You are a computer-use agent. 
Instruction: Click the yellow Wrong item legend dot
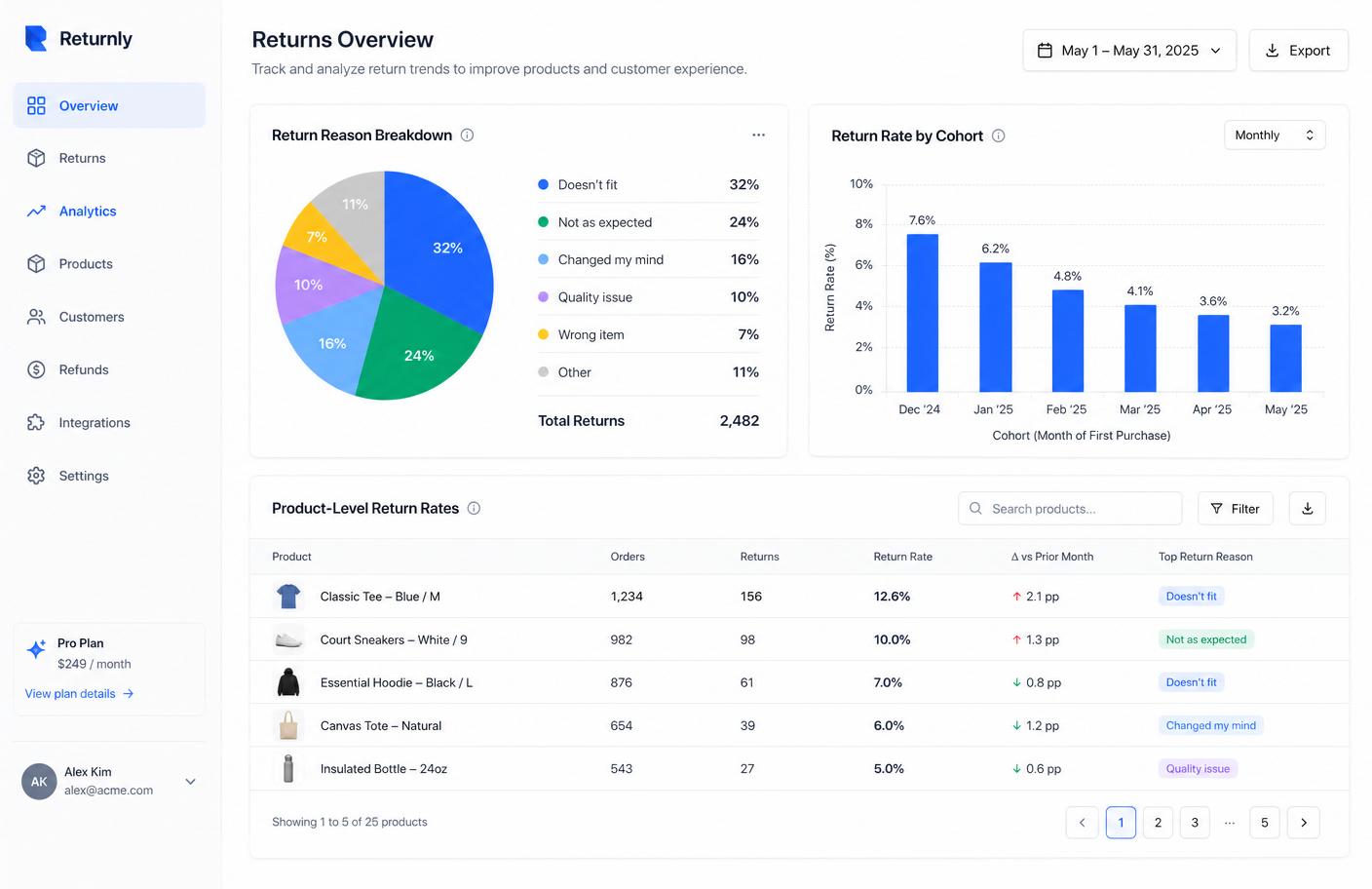(x=543, y=334)
